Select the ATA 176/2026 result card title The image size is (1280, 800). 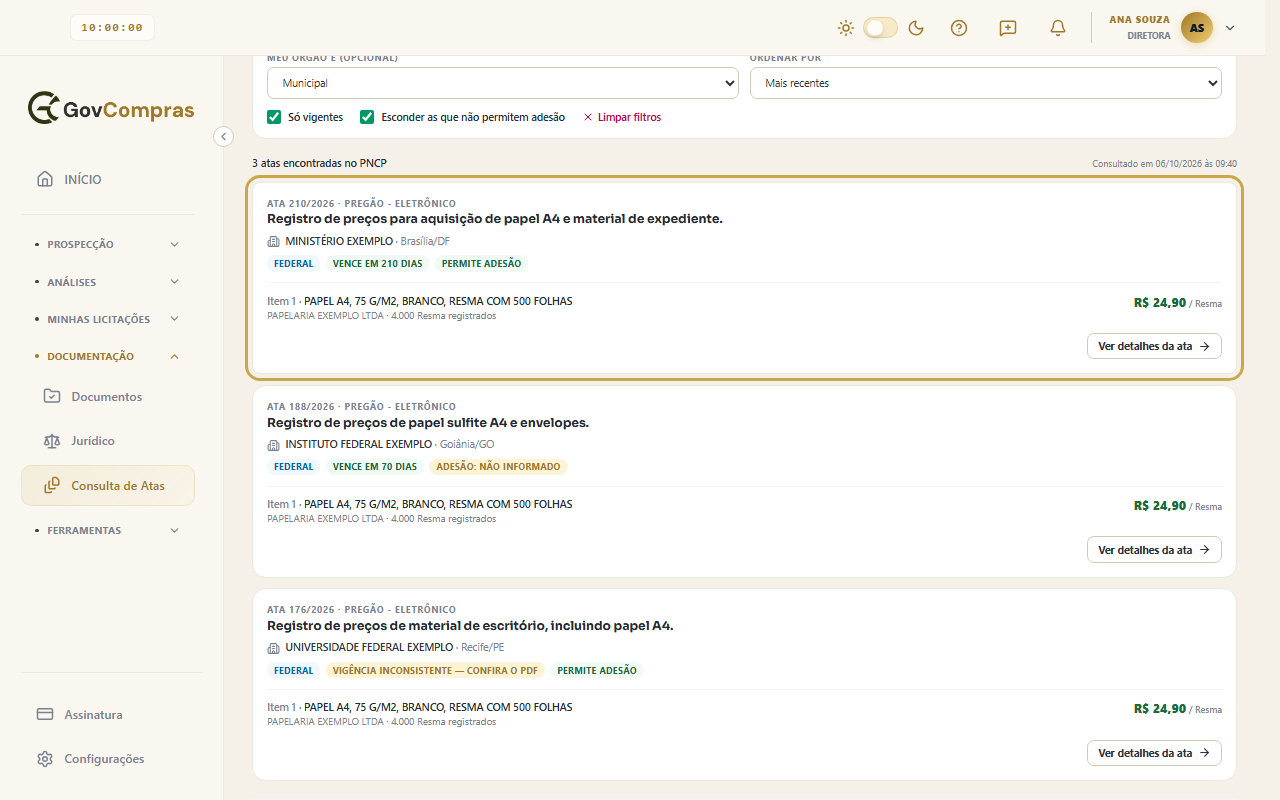[x=470, y=626]
